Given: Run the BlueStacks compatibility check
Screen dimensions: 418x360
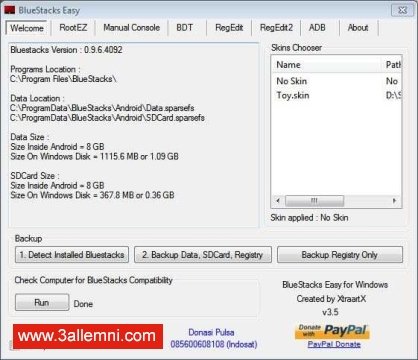Looking at the screenshot, I should point(42,302).
